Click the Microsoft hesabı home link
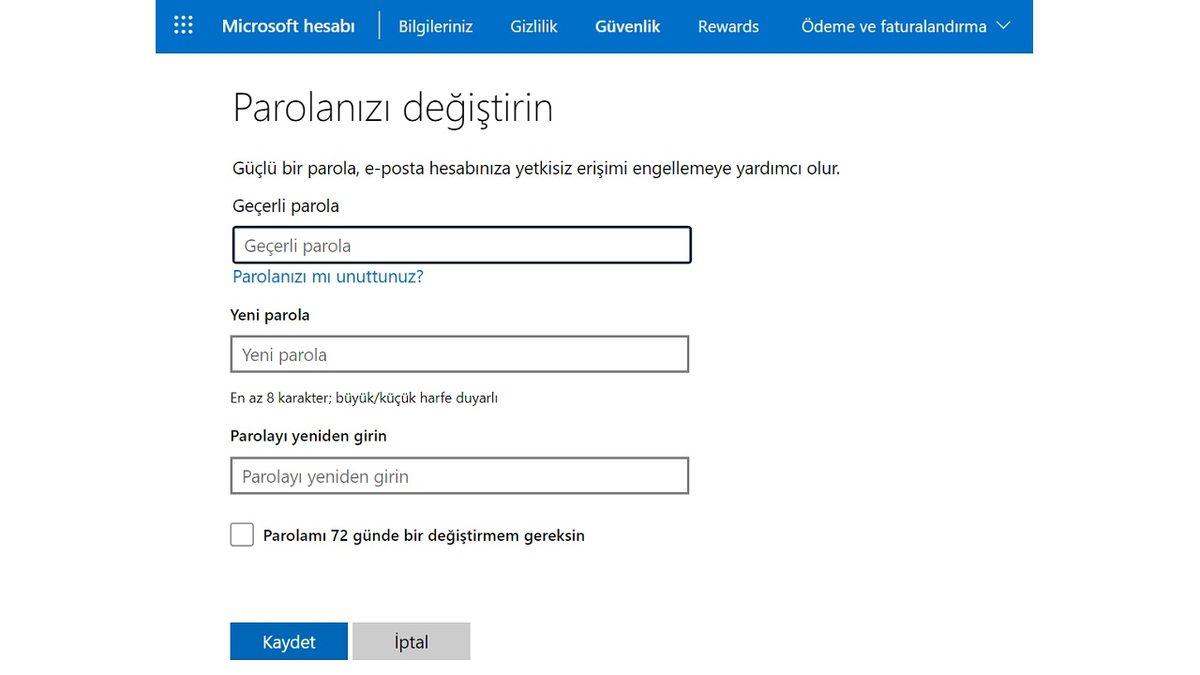 coord(287,26)
